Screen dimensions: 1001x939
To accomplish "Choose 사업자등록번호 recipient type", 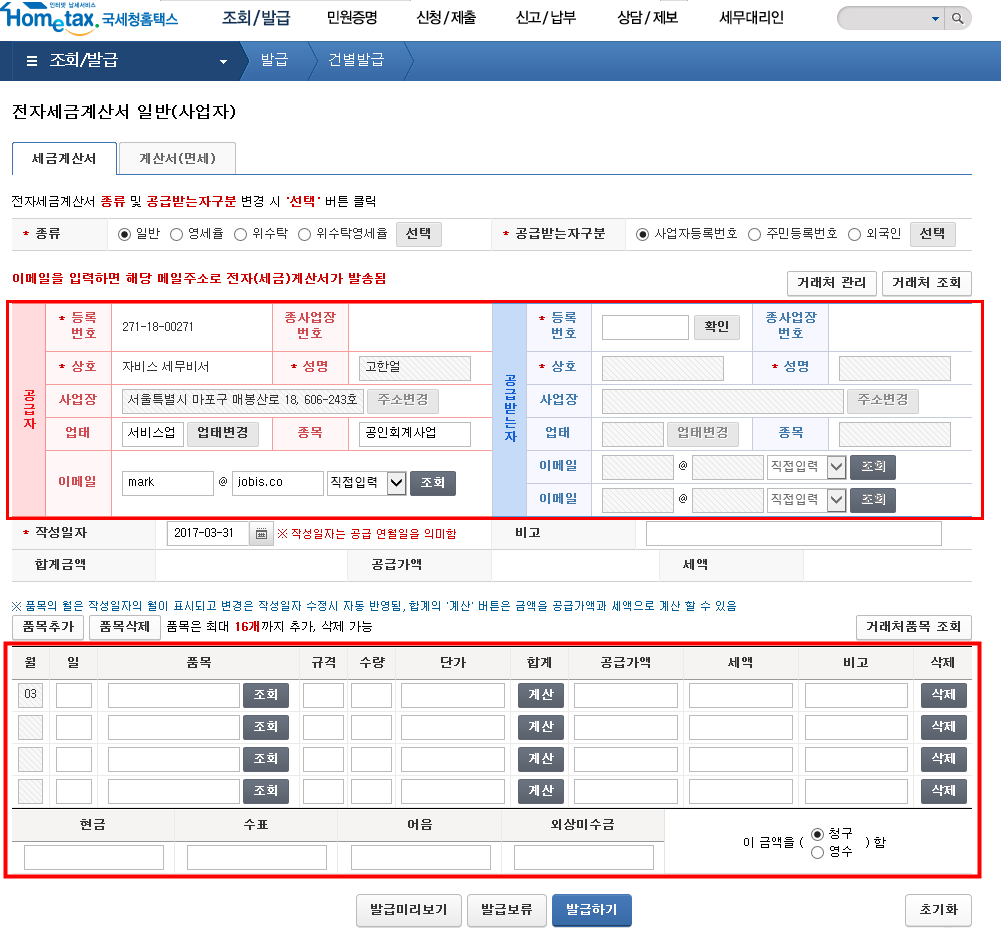I will (642, 234).
